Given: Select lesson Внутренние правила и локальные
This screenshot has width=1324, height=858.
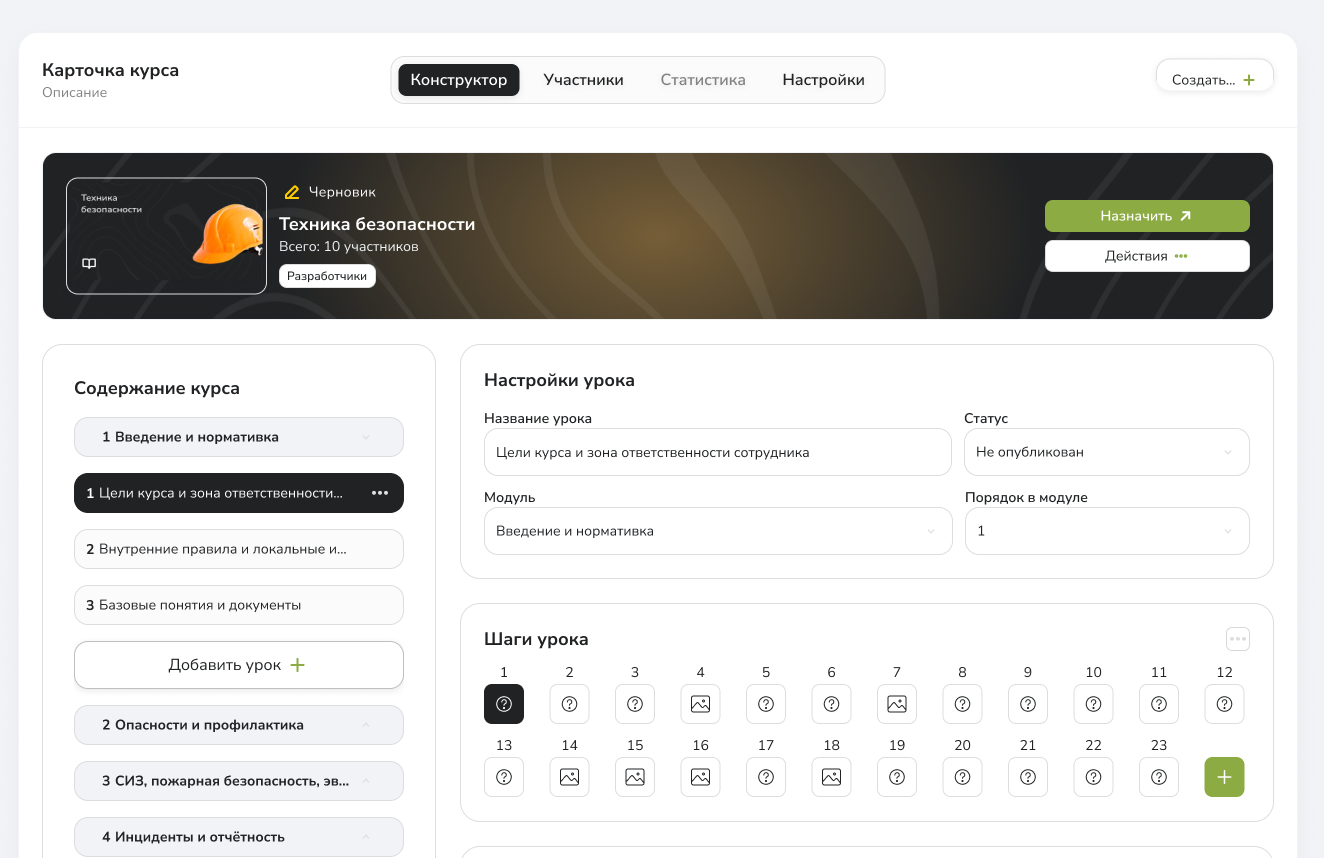Looking at the screenshot, I should pos(239,549).
